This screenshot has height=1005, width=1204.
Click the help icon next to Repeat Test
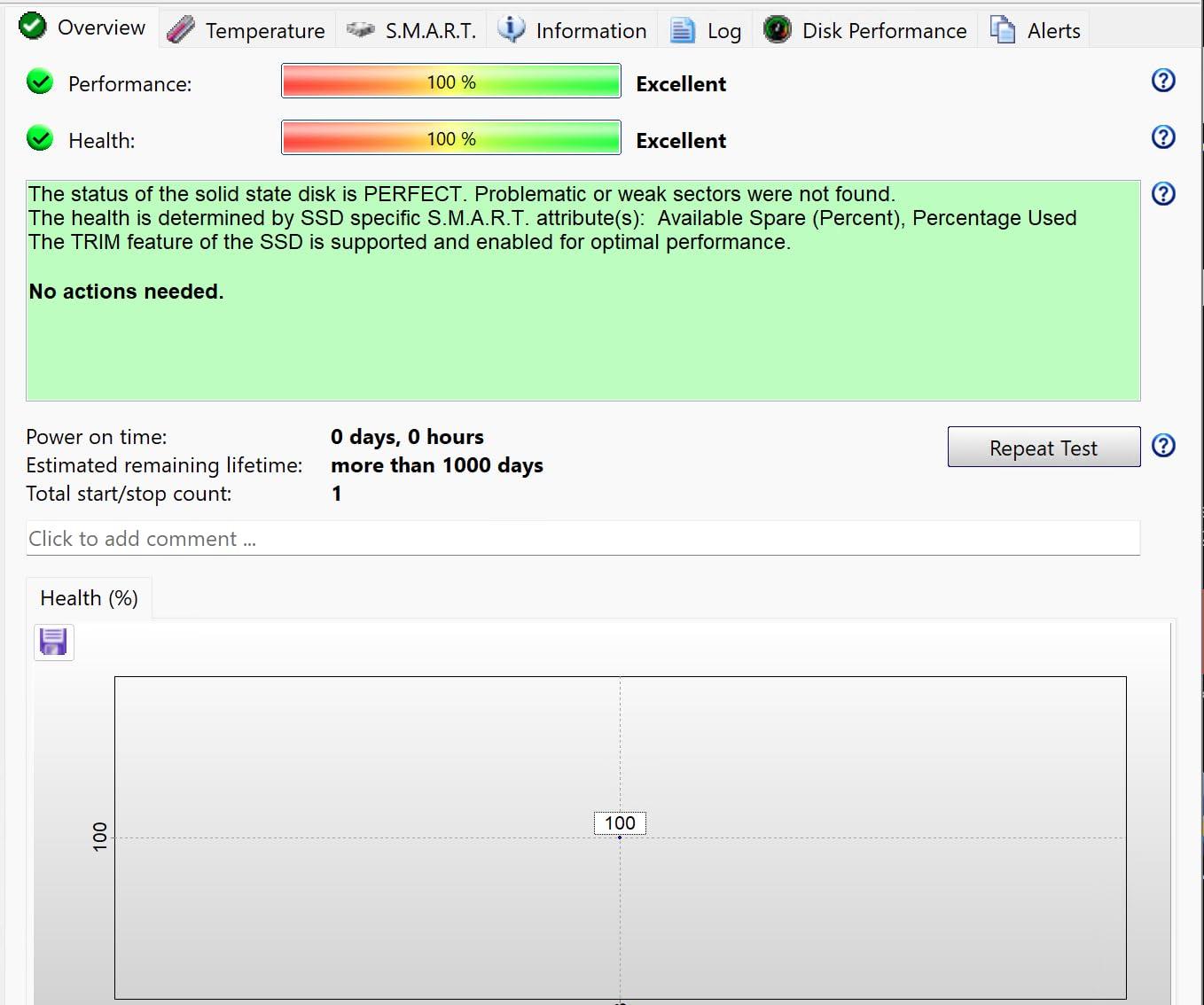pyautogui.click(x=1162, y=446)
